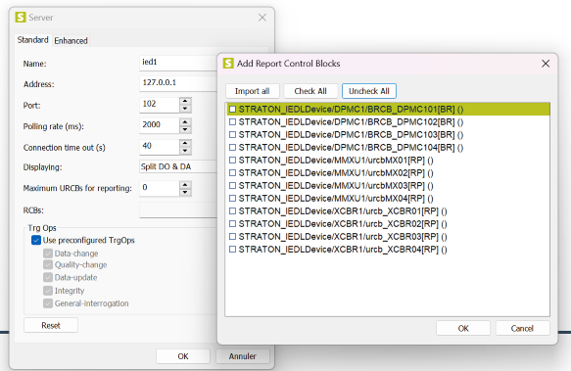Click the Name field containing ied1
This screenshot has height=371, width=571.
click(178, 62)
